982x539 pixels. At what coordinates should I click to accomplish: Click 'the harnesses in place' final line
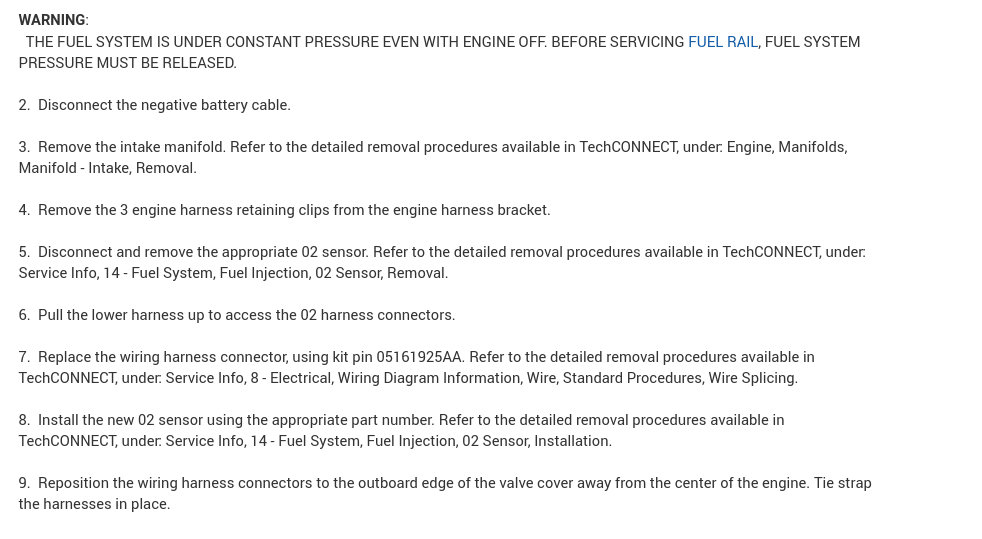[x=94, y=504]
